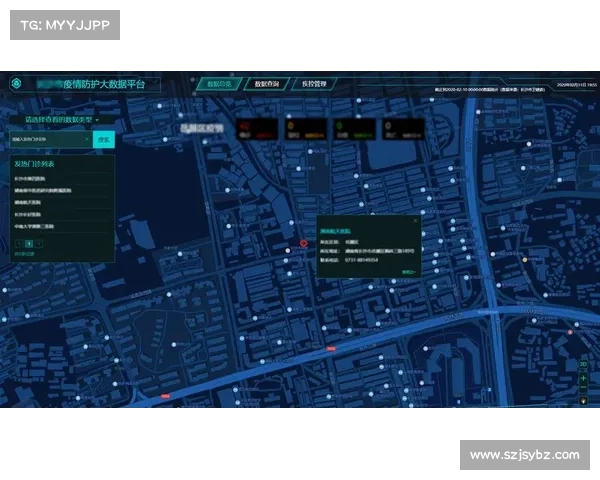Click the red confirmed cases counter card
The height and width of the screenshot is (480, 600).
[257, 129]
